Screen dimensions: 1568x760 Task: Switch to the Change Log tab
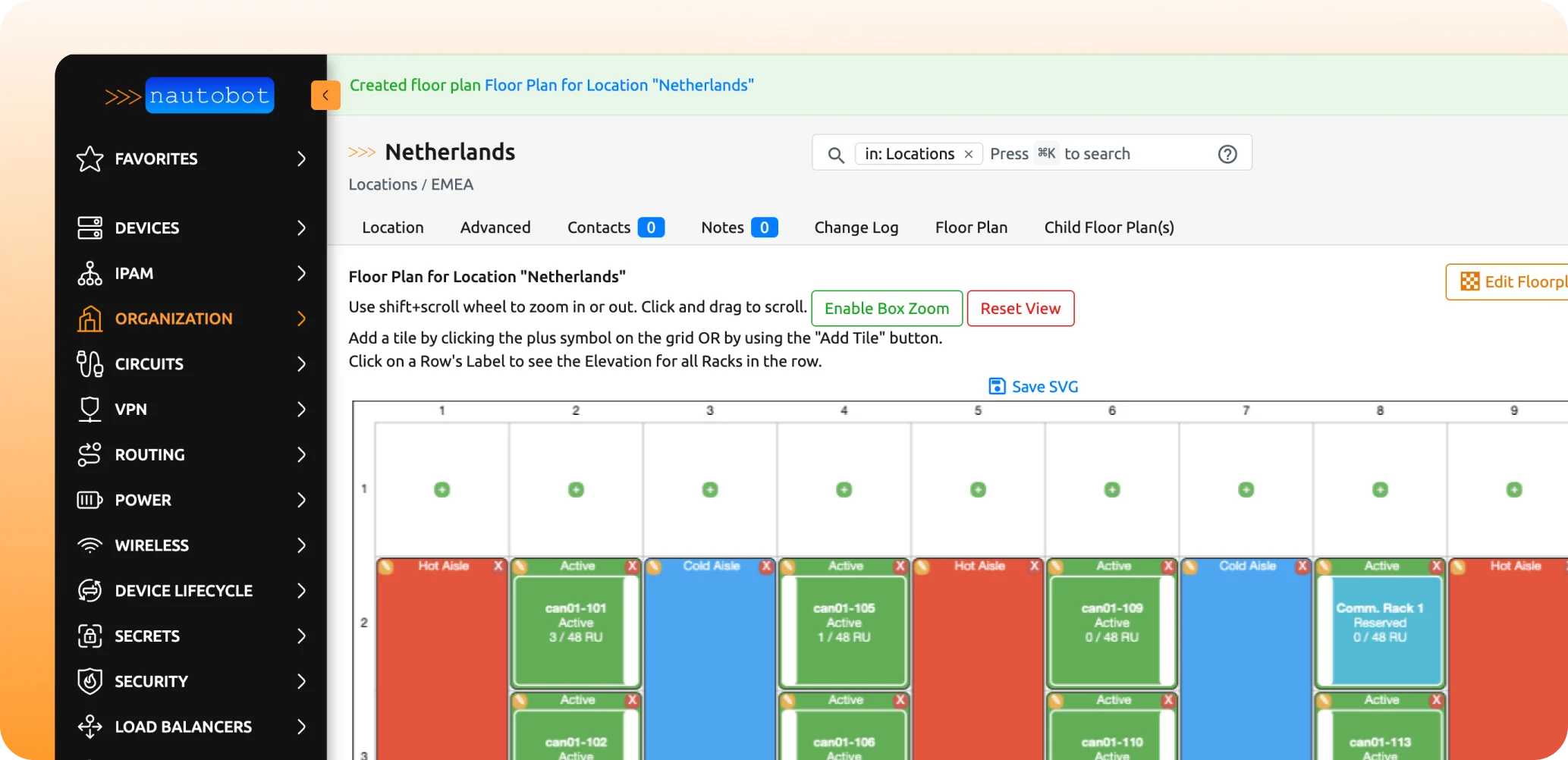pos(856,228)
